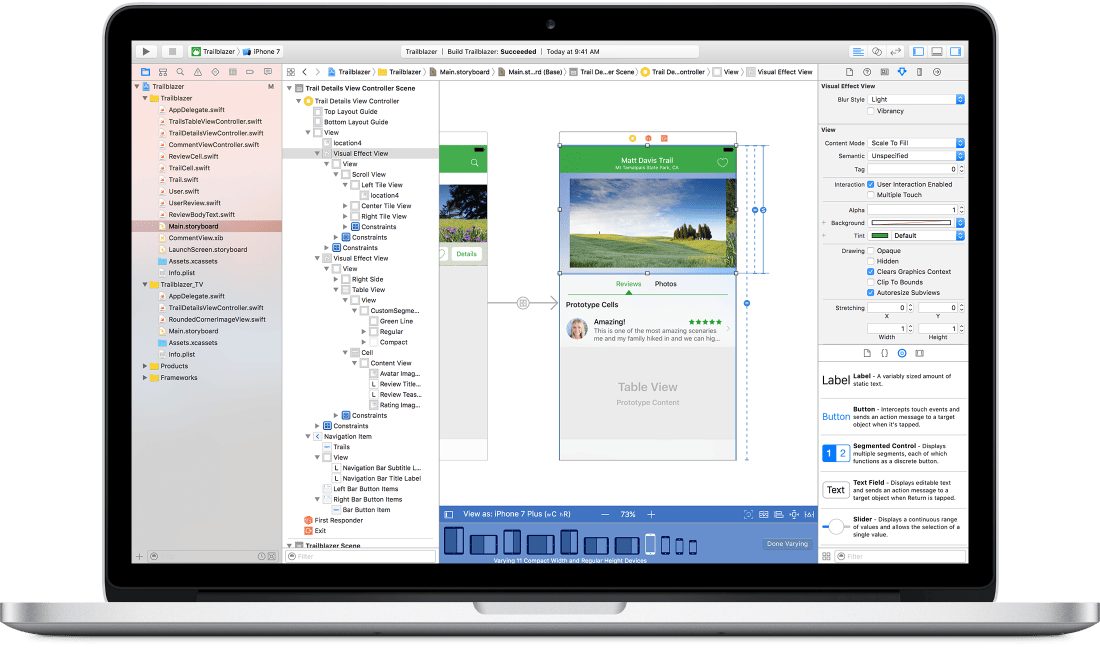The image size is (1100, 648).
Task: Collapse the Visual Effect View tree item
Action: (318, 152)
